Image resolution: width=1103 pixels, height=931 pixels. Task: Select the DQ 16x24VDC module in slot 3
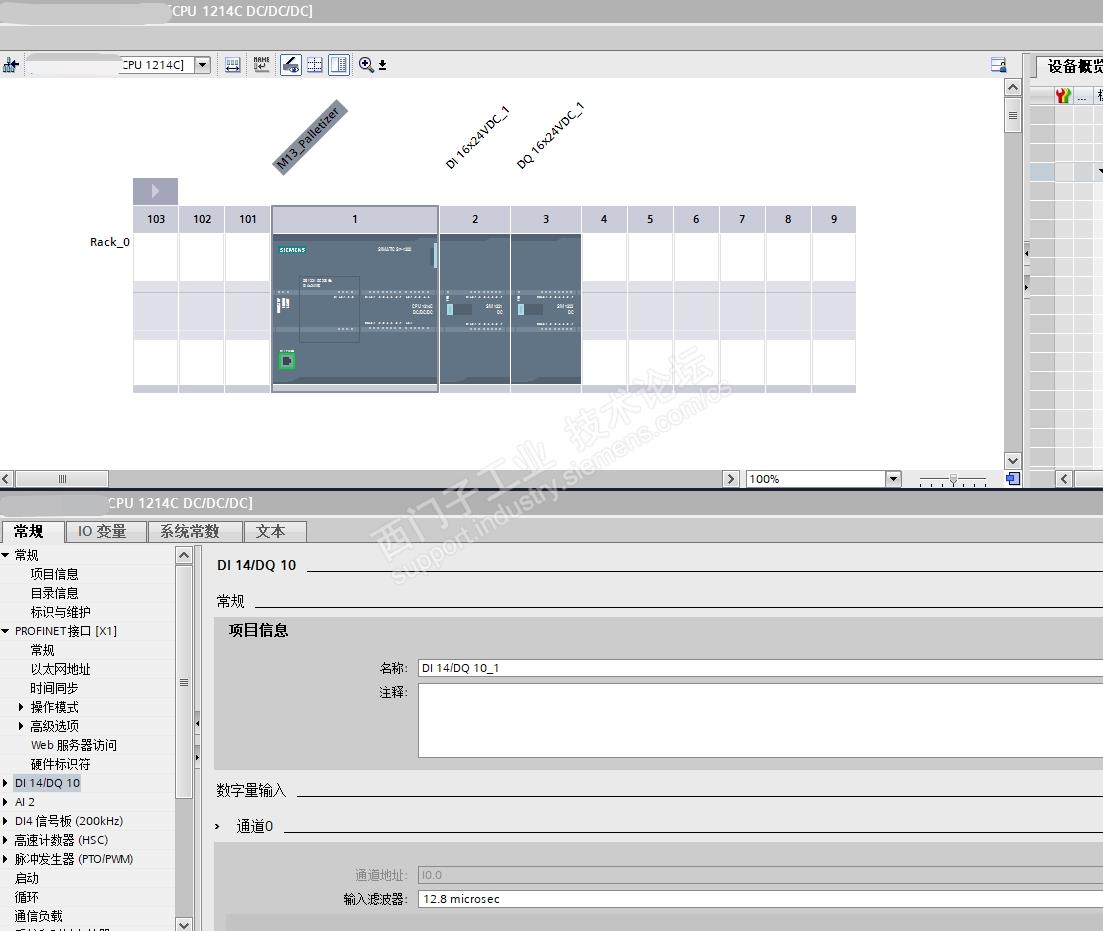click(x=546, y=310)
